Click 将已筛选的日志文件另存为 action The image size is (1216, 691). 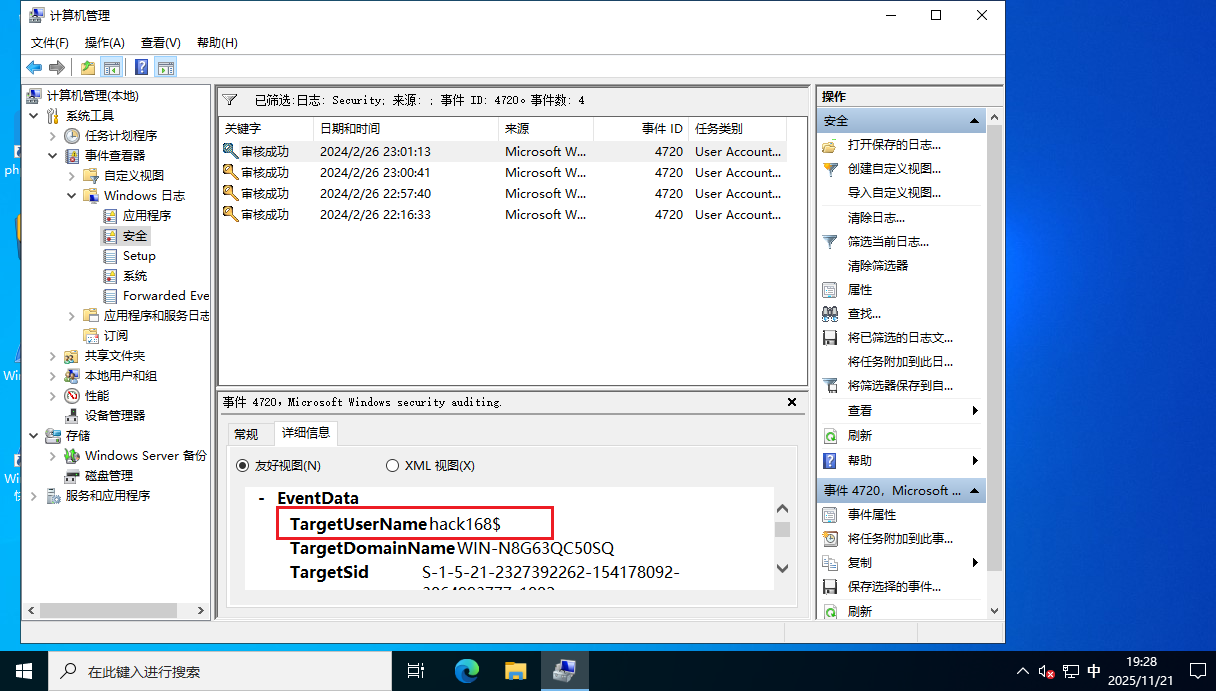900,338
